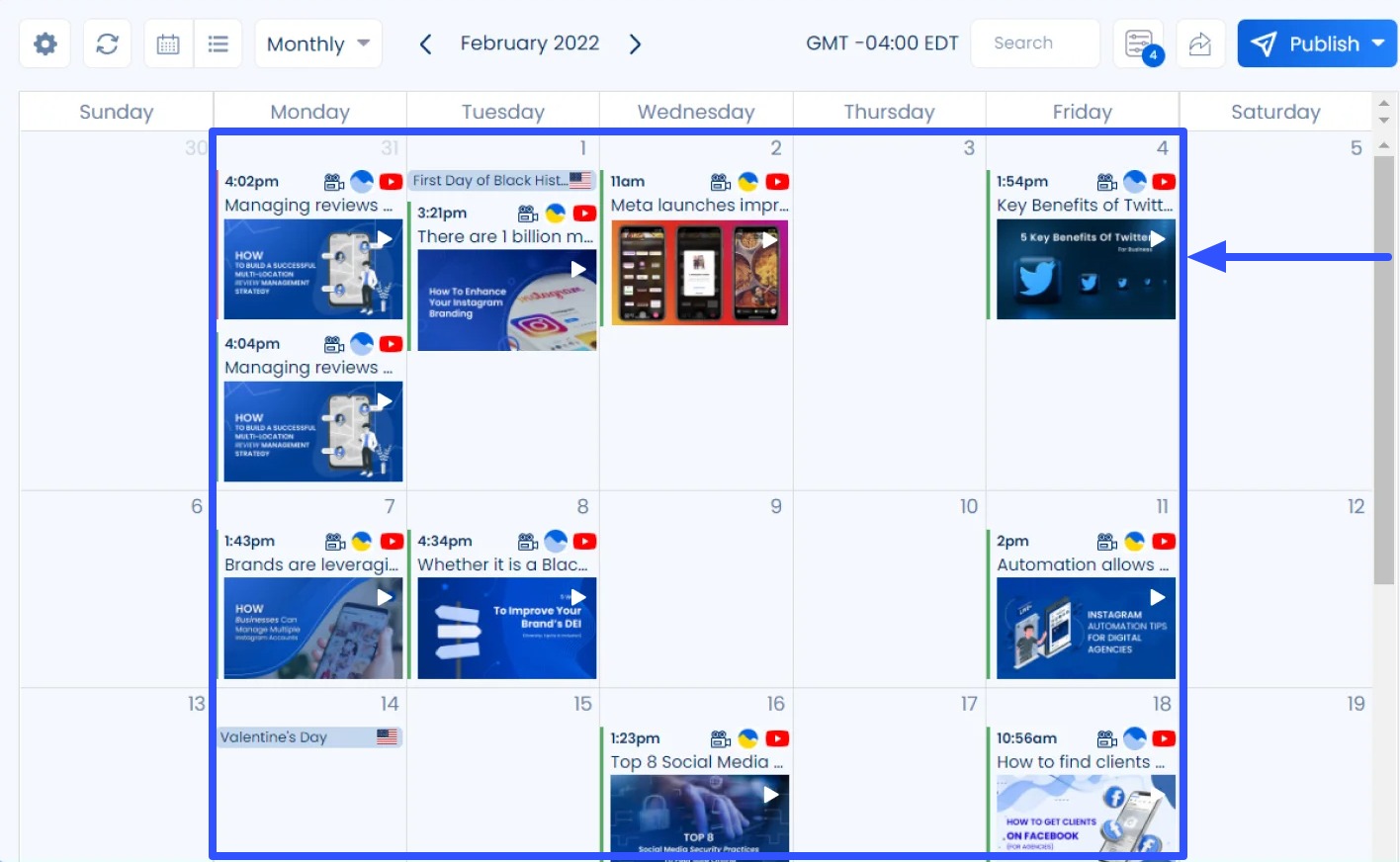
Task: Click the share calendar icon
Action: [1200, 44]
